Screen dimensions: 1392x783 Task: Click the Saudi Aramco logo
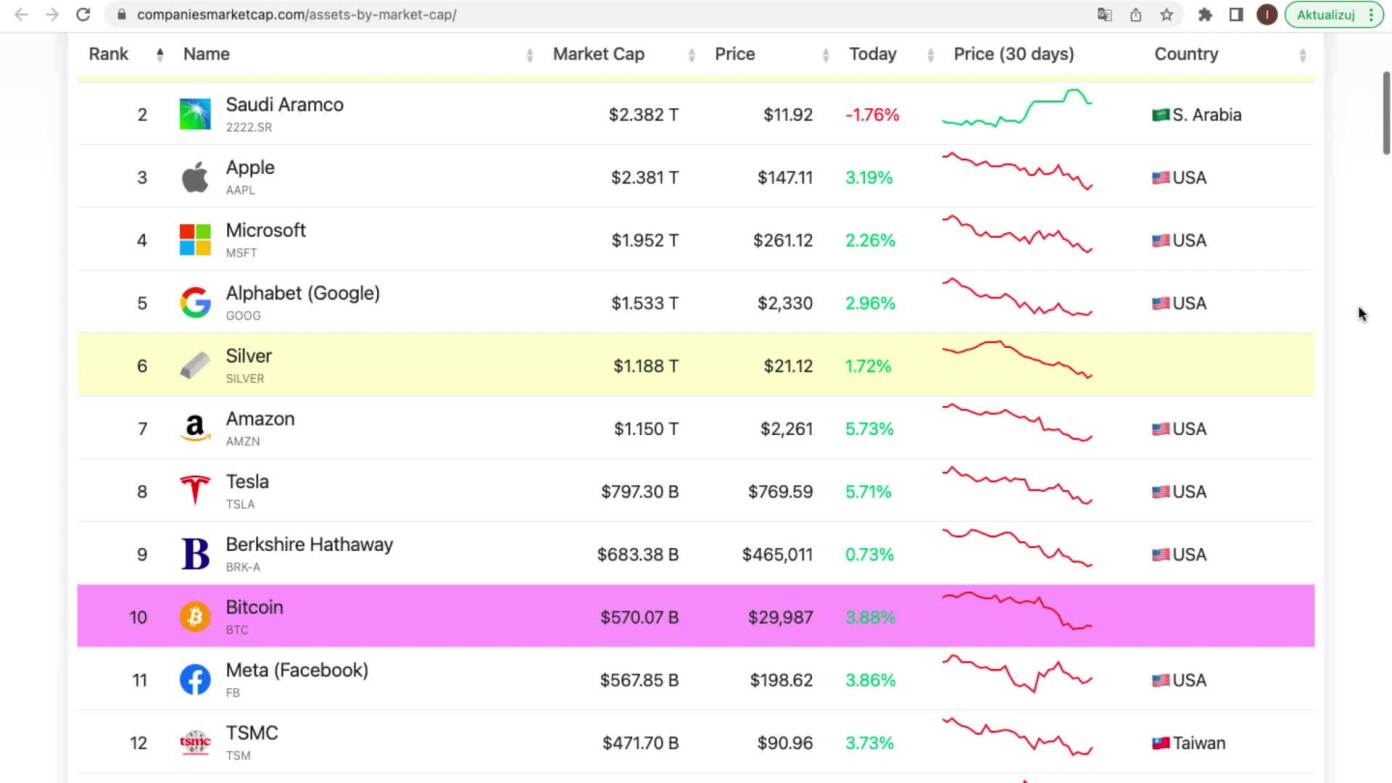coord(195,114)
